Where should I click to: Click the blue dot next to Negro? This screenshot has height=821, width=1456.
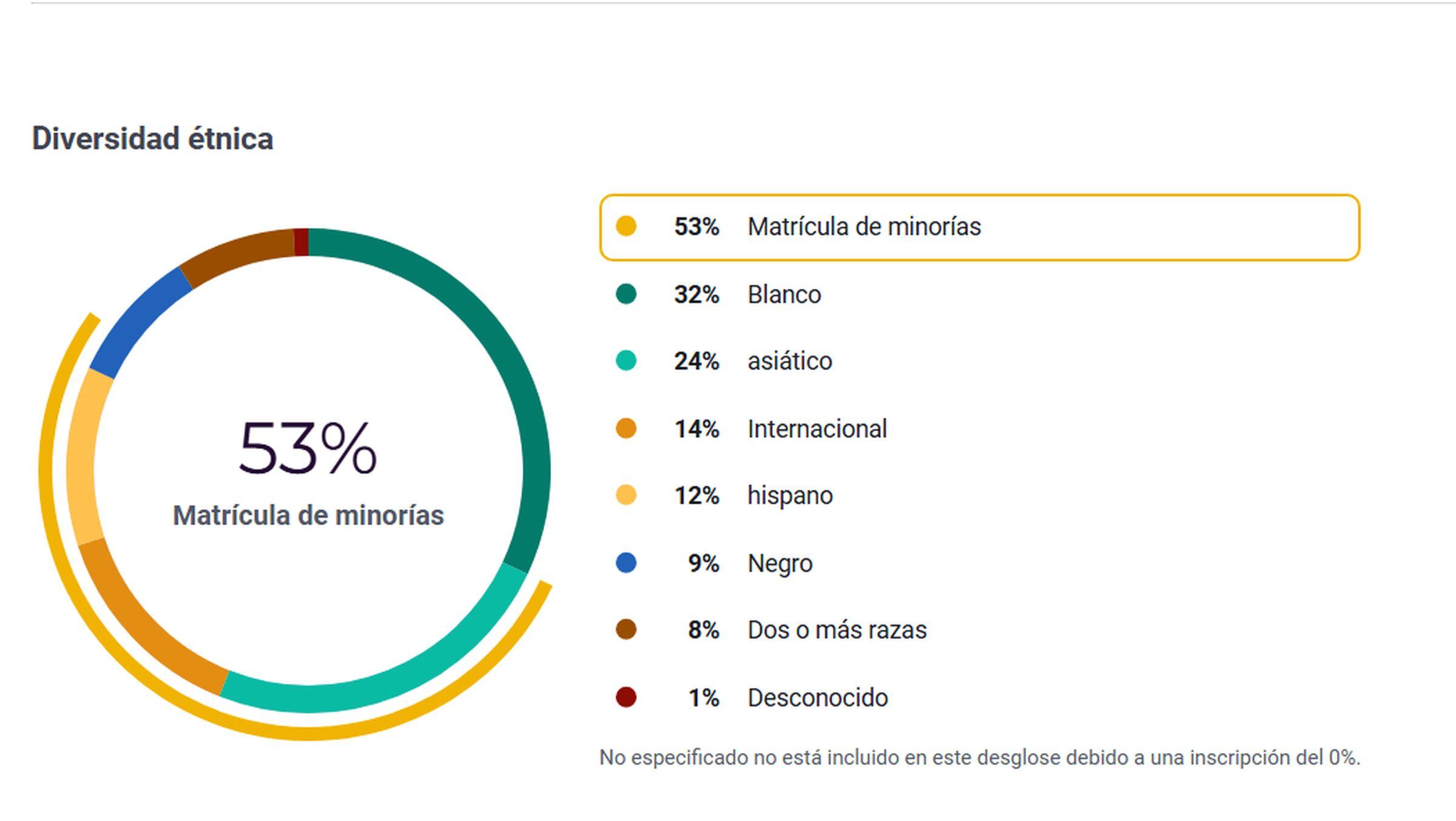coord(625,563)
